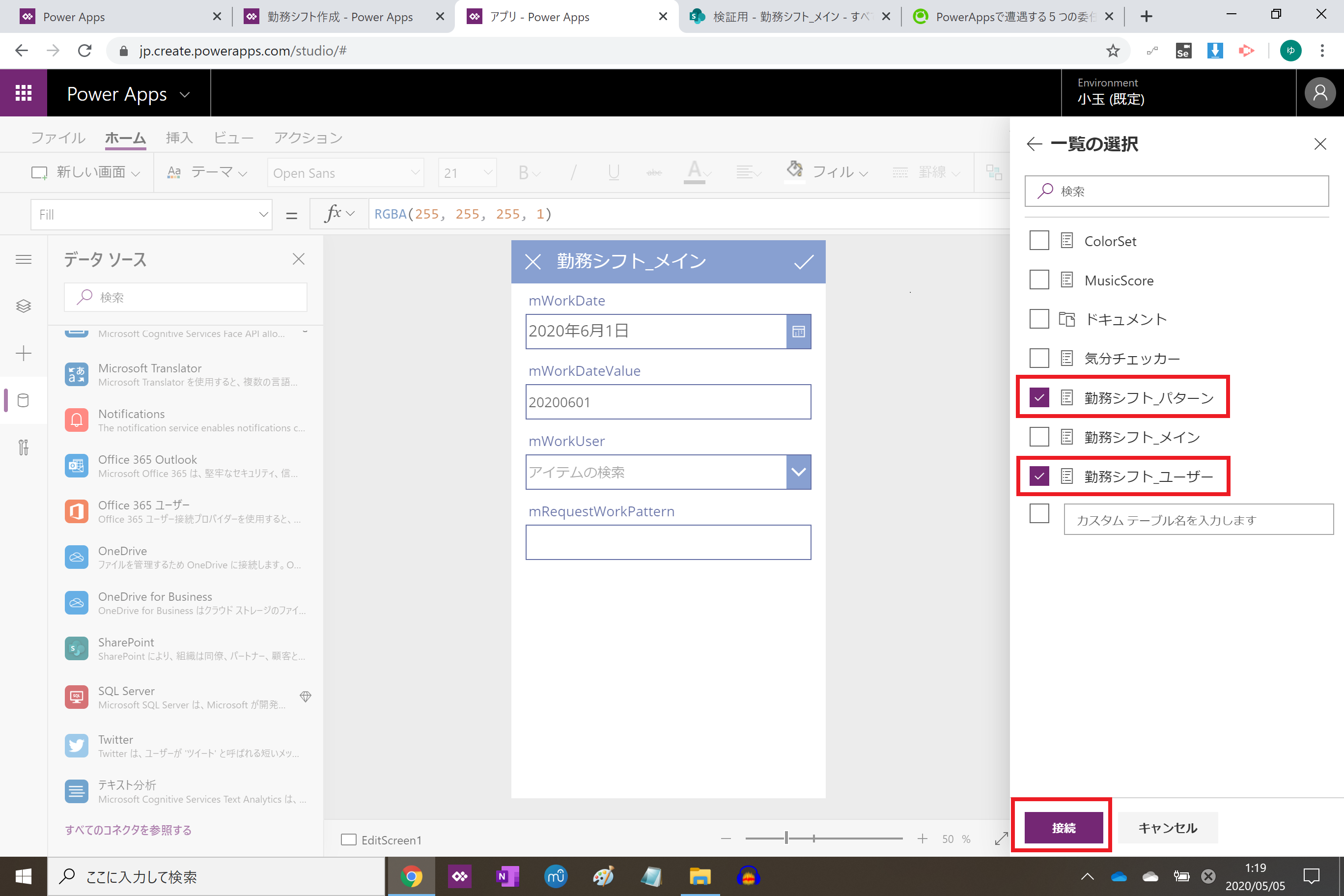Uncheck the 勤務シフト_ユーザー checkbox

(1039, 476)
